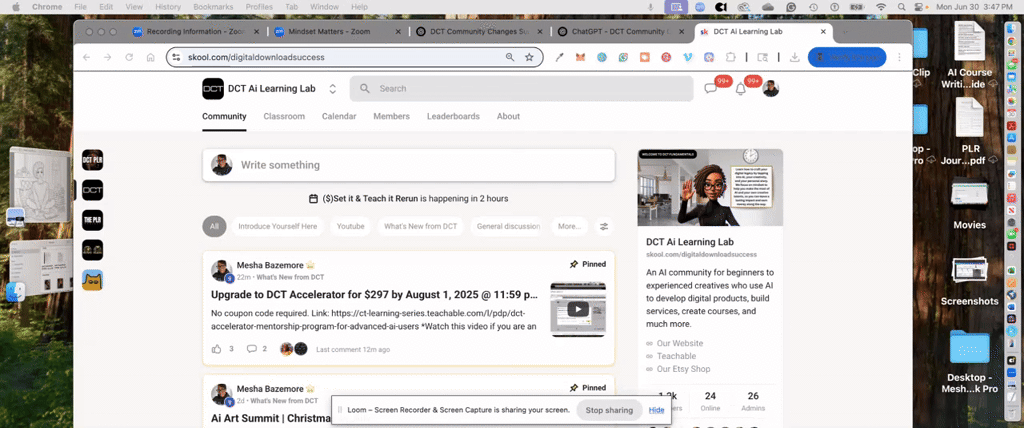
Task: Show Chrome downloads
Action: pyautogui.click(x=795, y=58)
